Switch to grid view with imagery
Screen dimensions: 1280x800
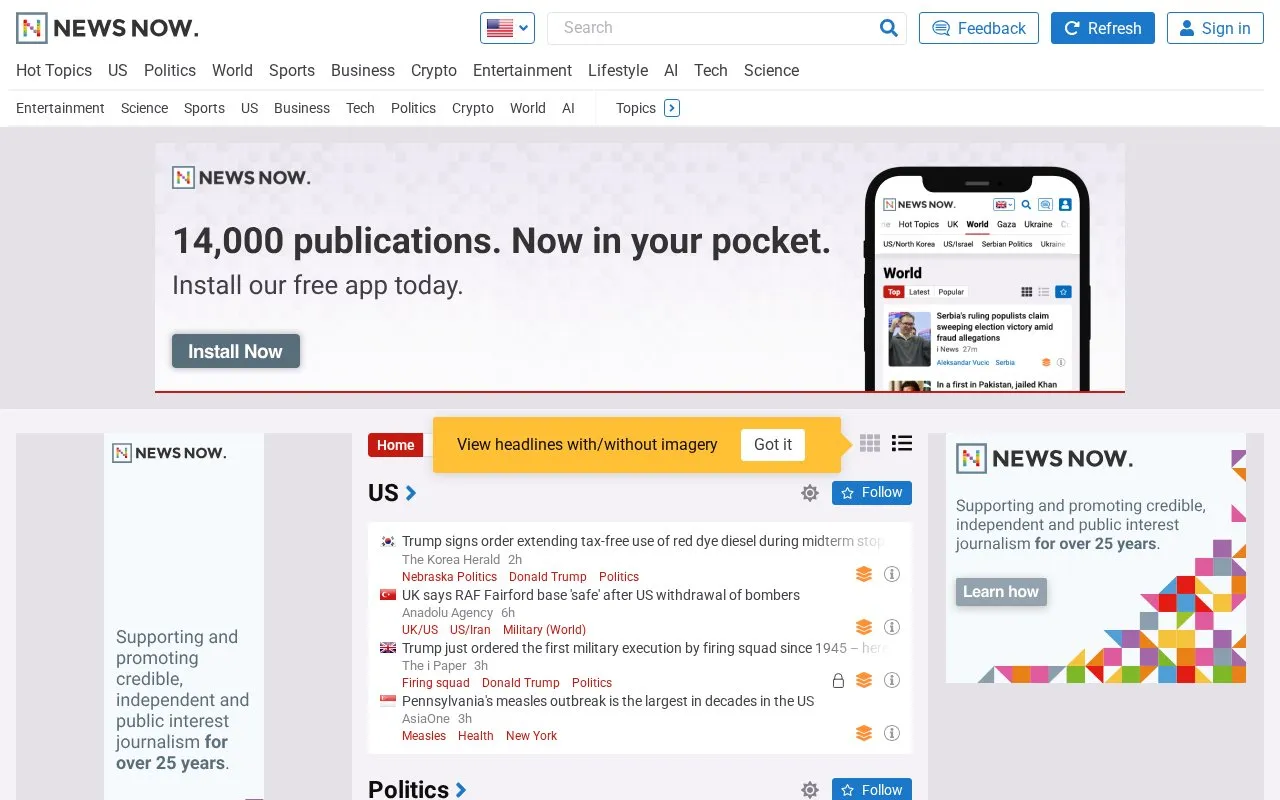click(x=870, y=443)
